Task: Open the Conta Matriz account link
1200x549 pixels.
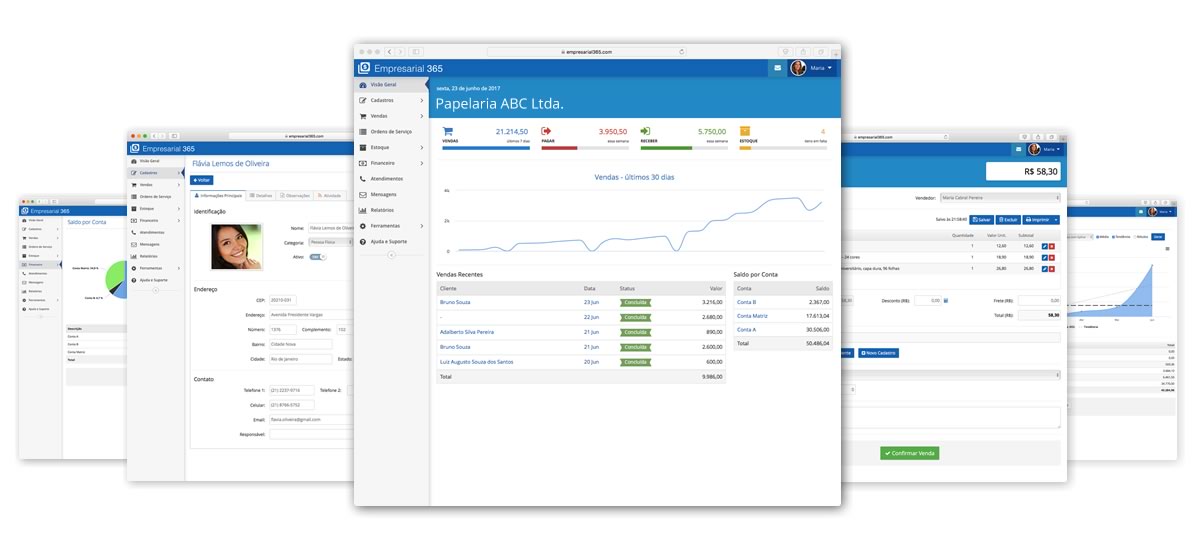Action: (x=750, y=315)
